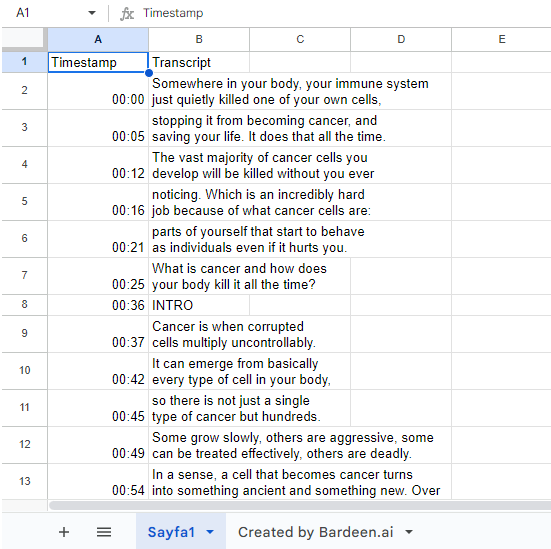Select row 8 header
551x549 pixels.
[24, 305]
